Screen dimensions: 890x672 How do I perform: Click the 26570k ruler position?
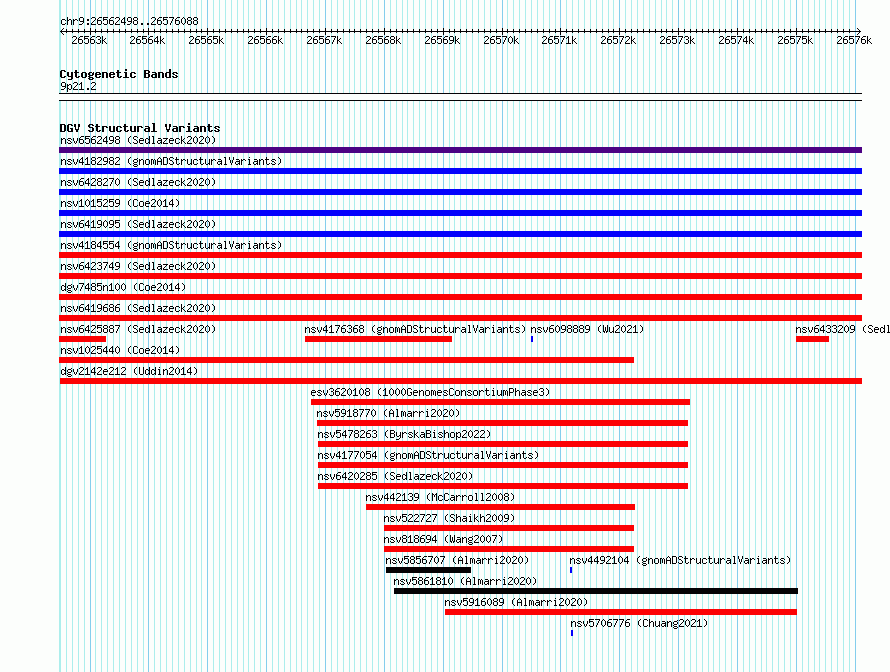coord(501,40)
